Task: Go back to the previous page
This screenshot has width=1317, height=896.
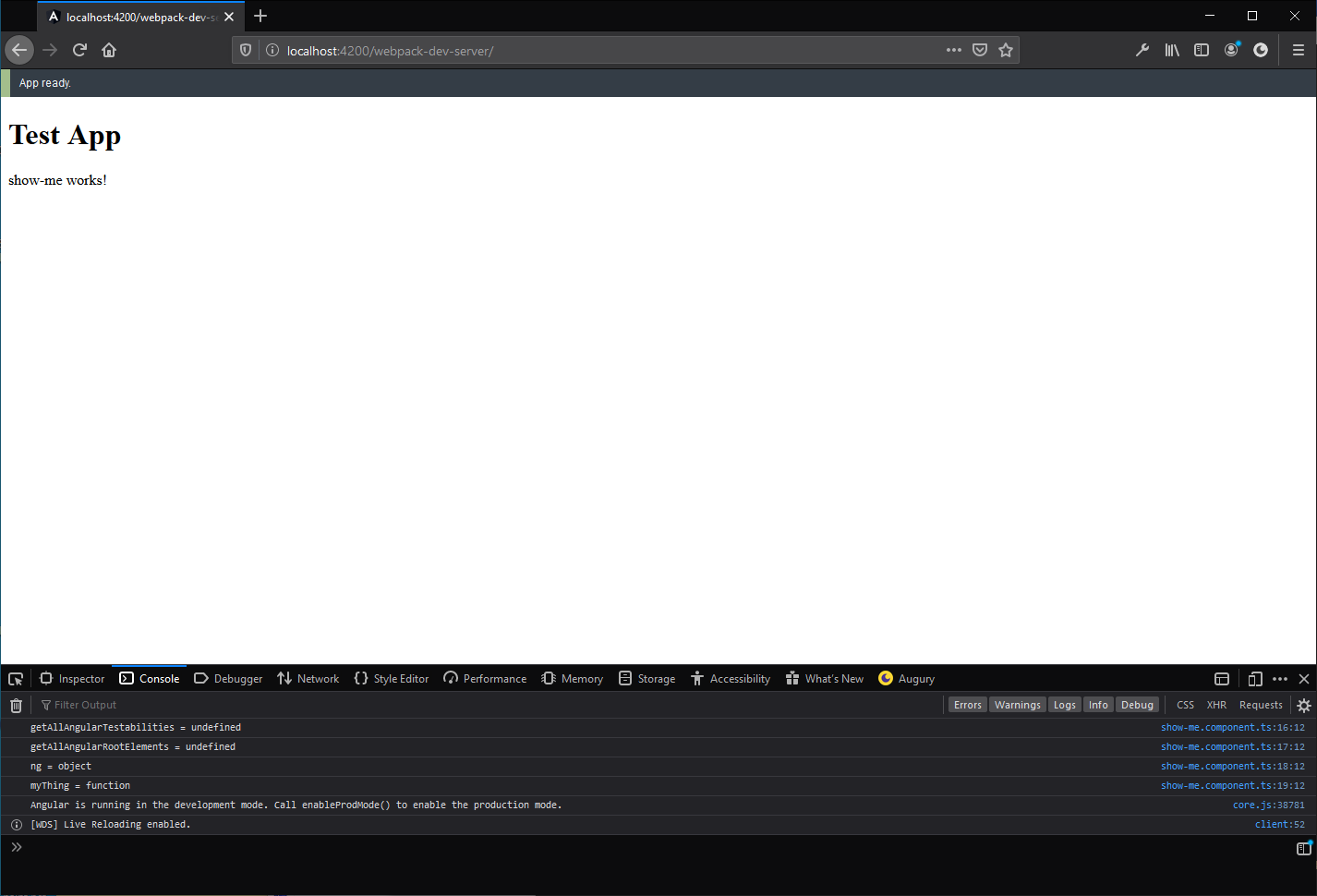Action: pyautogui.click(x=19, y=50)
